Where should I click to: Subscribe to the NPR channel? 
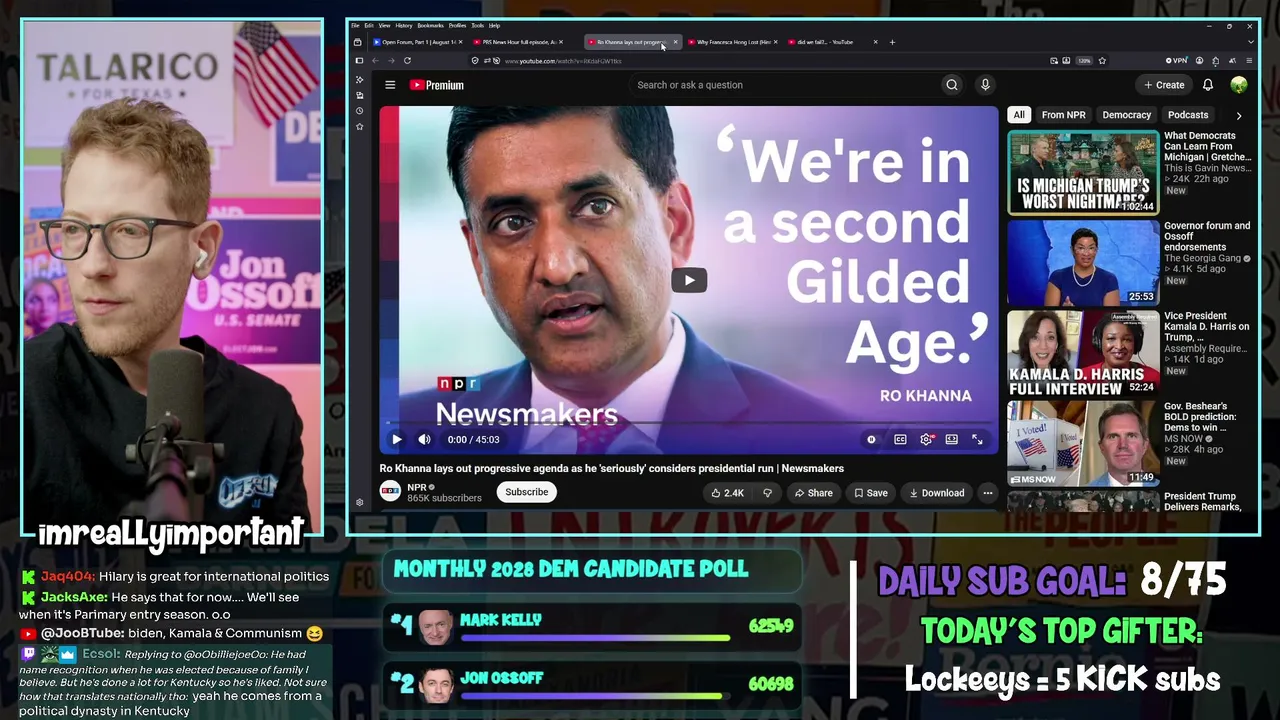pyautogui.click(x=526, y=492)
